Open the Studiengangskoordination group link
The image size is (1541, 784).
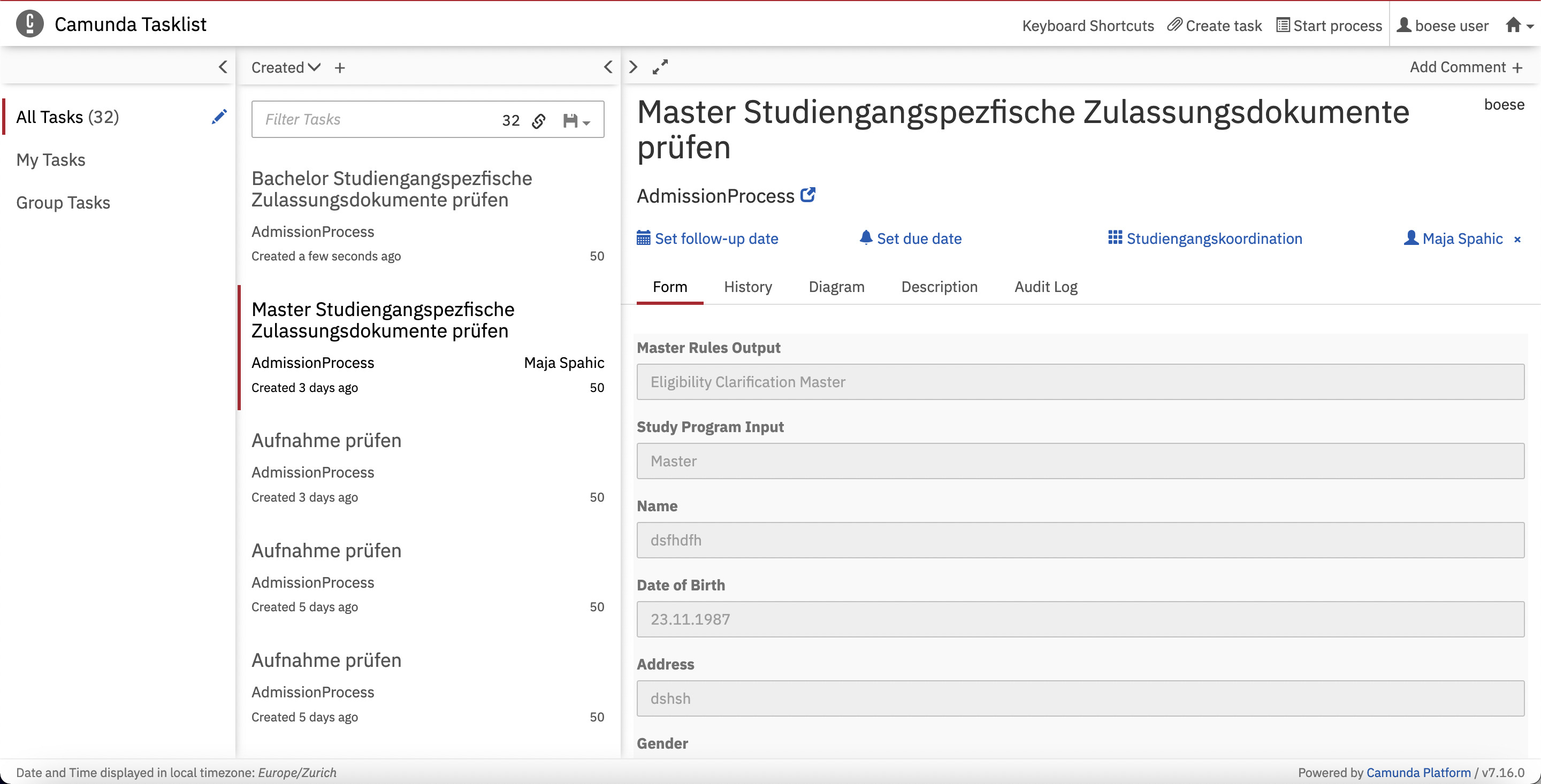pyautogui.click(x=1214, y=237)
